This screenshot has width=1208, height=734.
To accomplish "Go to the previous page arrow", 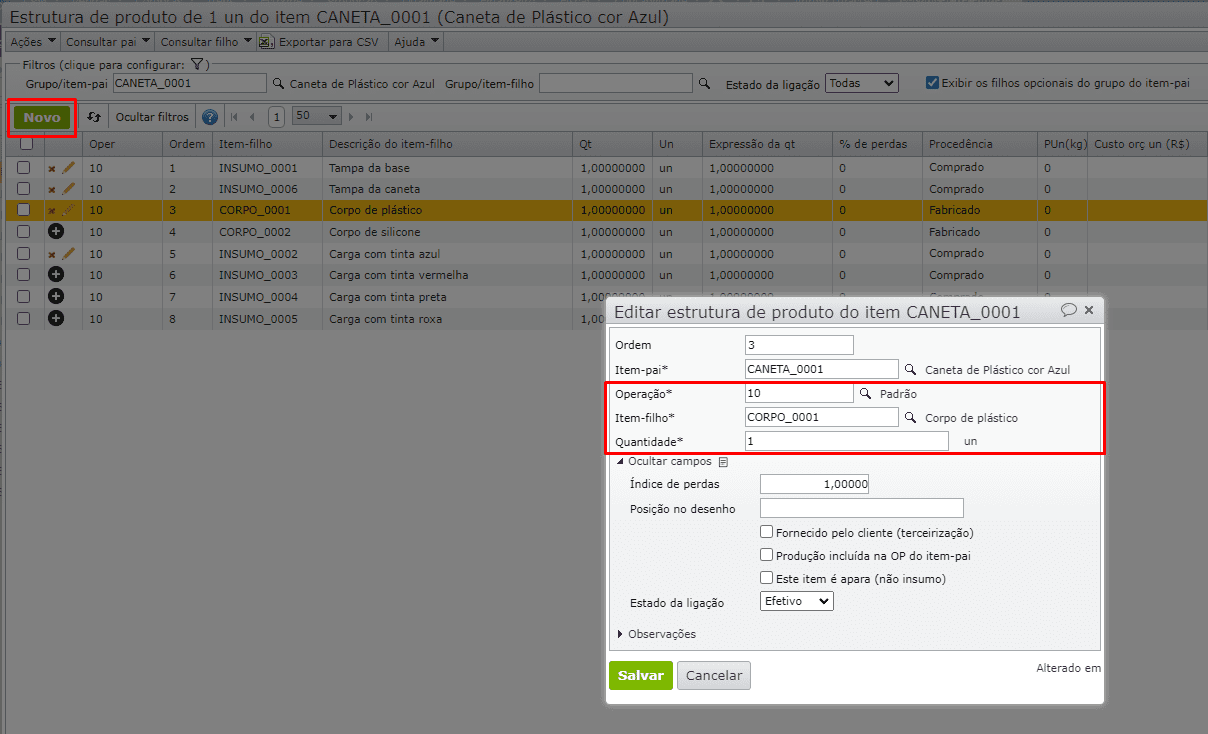I will pyautogui.click(x=252, y=117).
